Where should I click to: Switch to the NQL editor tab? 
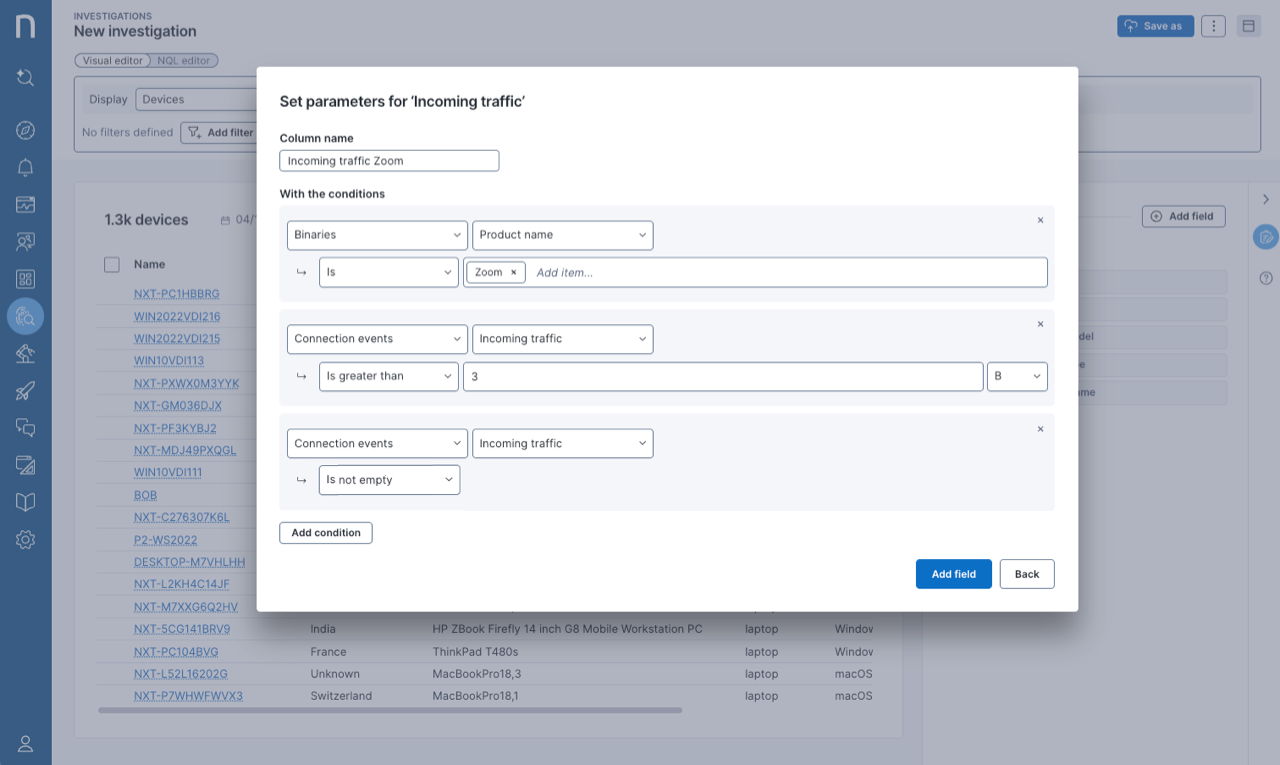[x=184, y=61]
